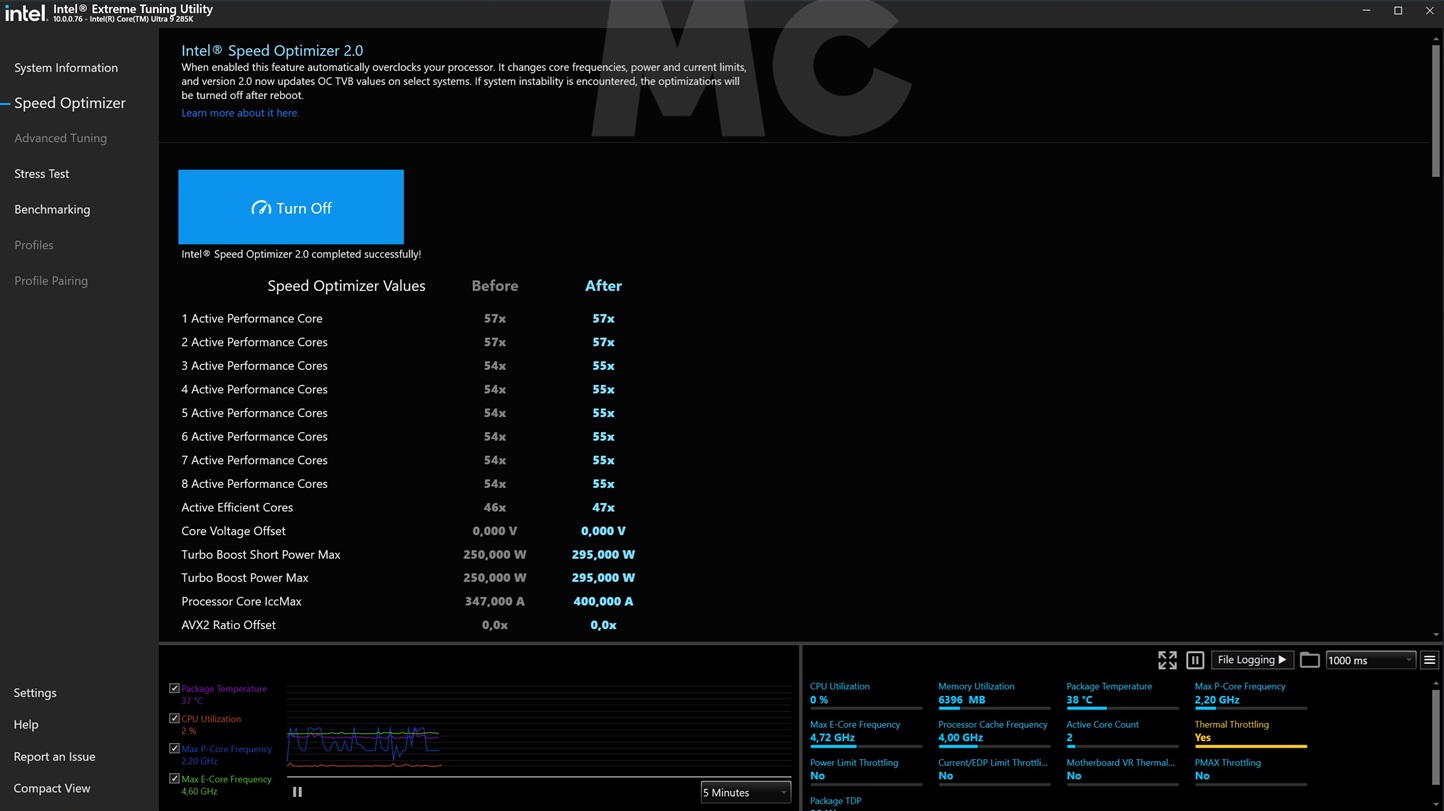1444x811 pixels.
Task: Pause the graph below the chart
Action: coord(297,792)
